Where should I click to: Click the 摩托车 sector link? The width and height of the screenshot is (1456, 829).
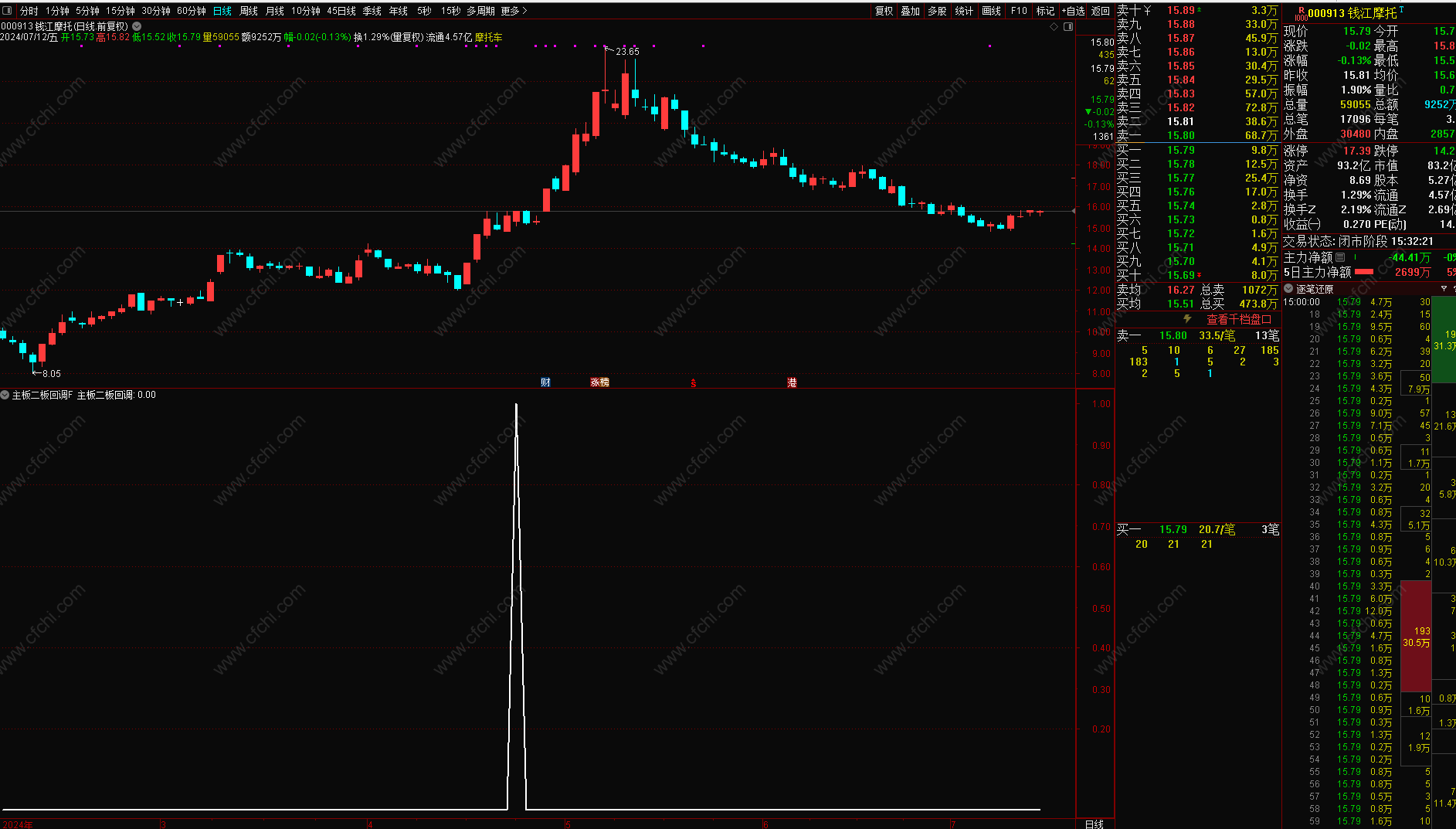pyautogui.click(x=489, y=37)
